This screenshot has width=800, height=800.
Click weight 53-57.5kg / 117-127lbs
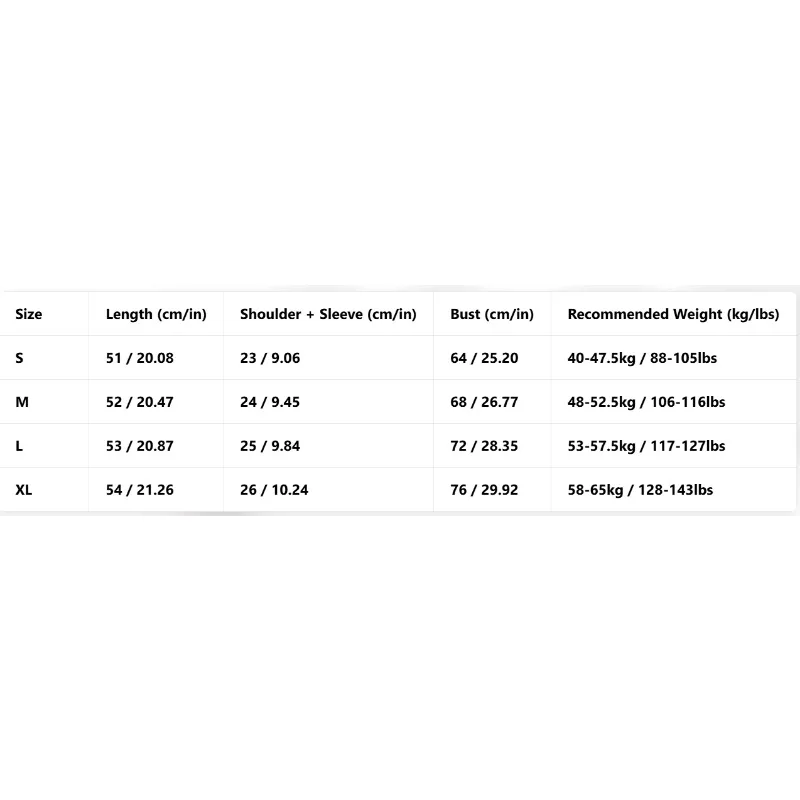coord(646,446)
